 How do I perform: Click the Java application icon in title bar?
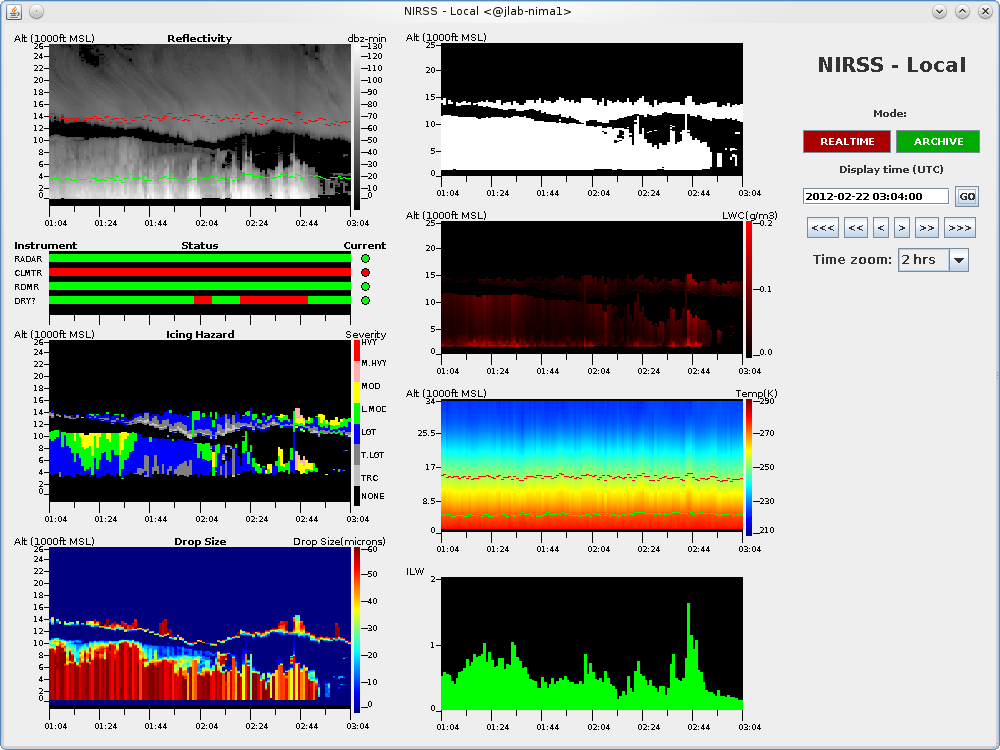pyautogui.click(x=13, y=11)
